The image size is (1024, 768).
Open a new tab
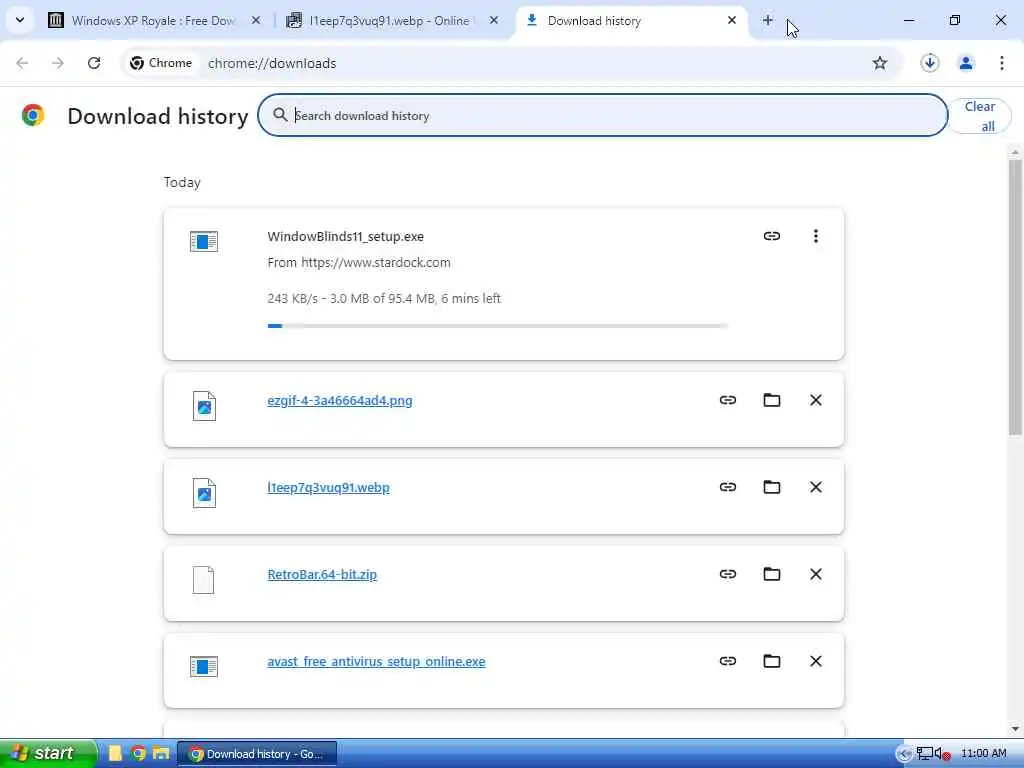tap(767, 20)
